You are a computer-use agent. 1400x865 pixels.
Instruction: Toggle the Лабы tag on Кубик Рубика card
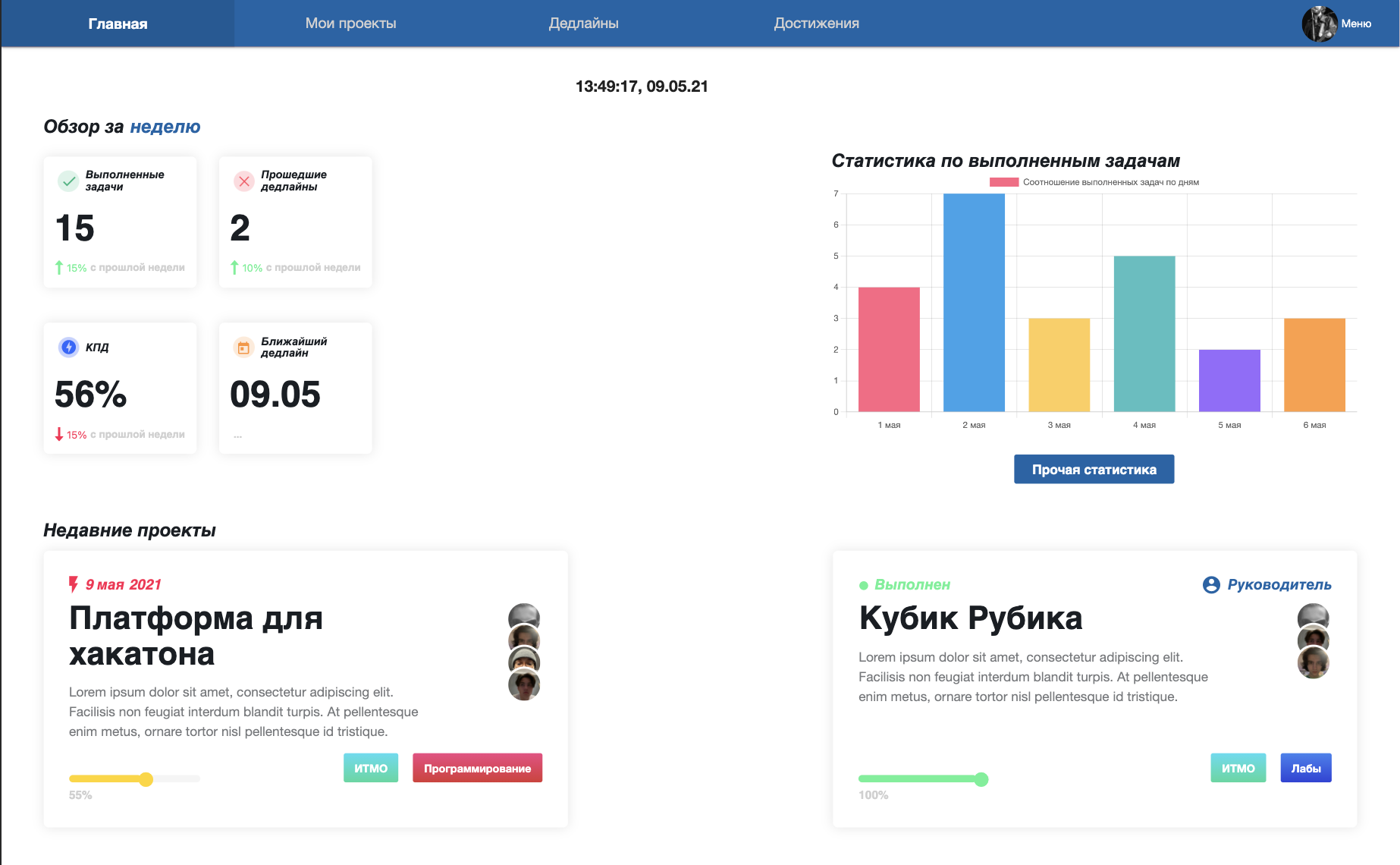click(1305, 768)
